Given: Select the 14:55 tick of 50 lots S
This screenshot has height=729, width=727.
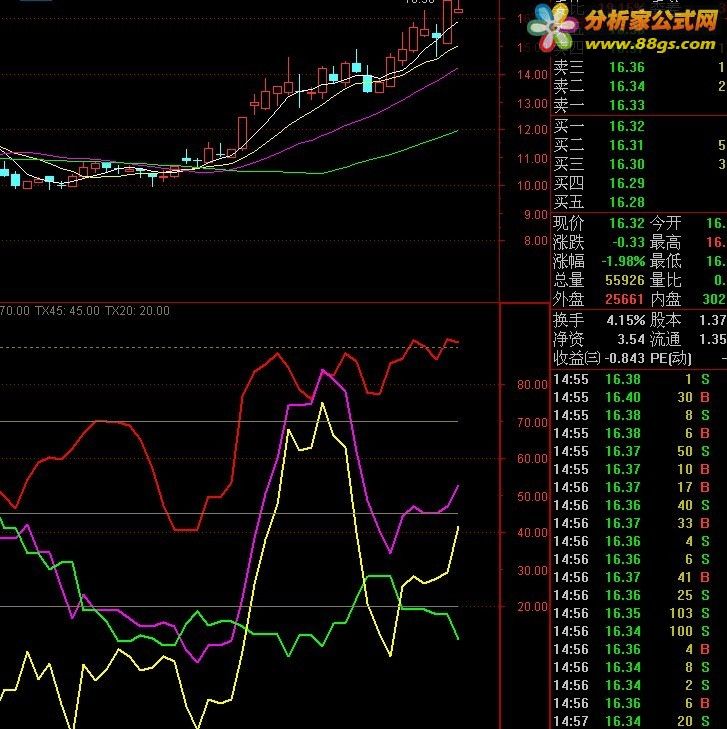Looking at the screenshot, I should point(631,451).
